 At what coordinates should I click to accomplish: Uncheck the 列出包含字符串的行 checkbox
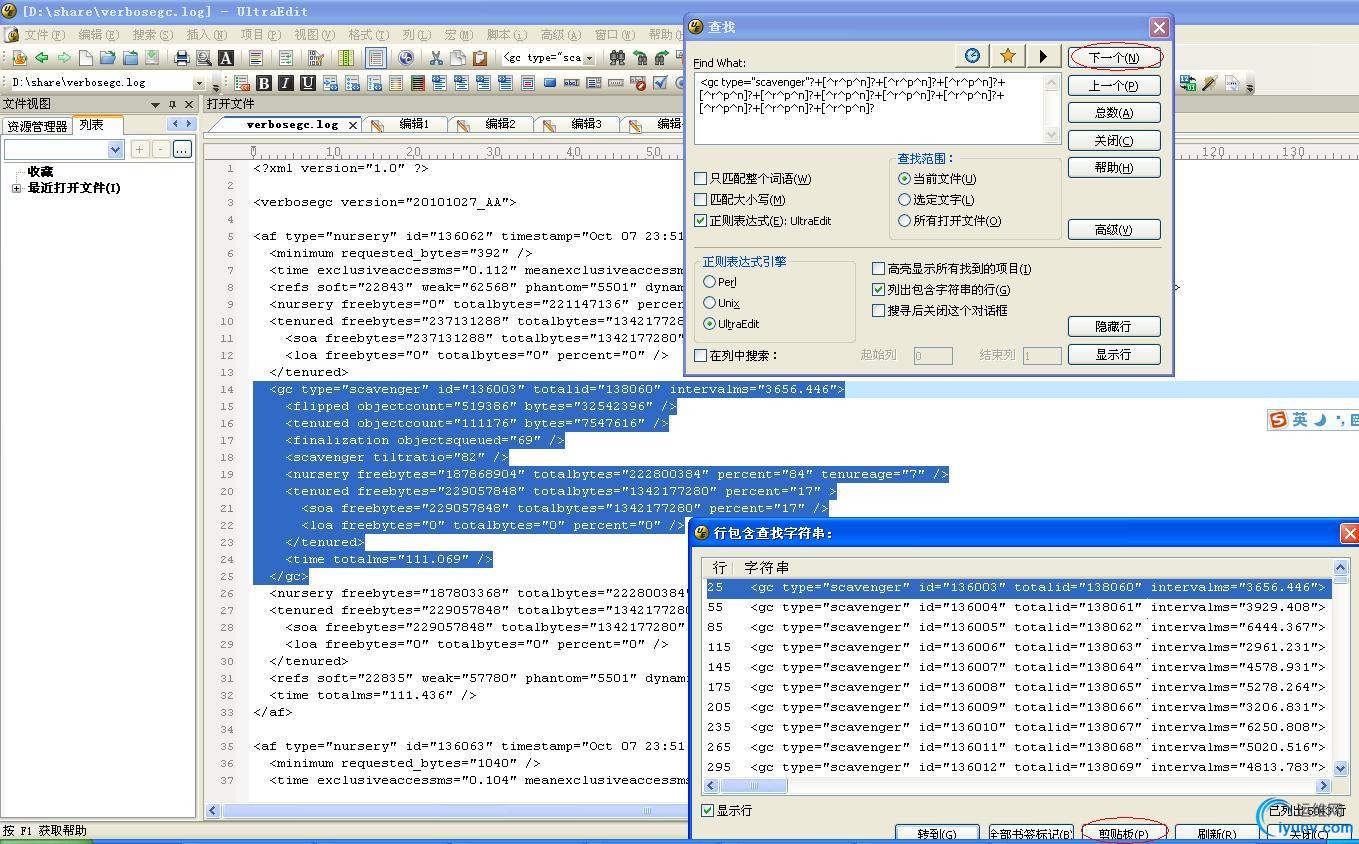click(879, 289)
